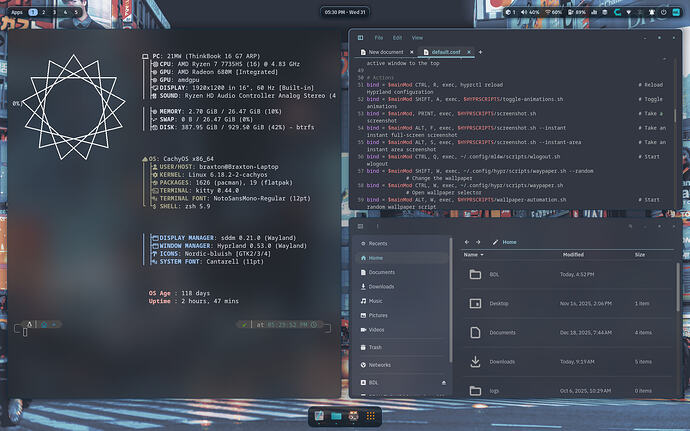690x431 pixels.
Task: Open the power menu icon in top bar
Action: click(664, 12)
